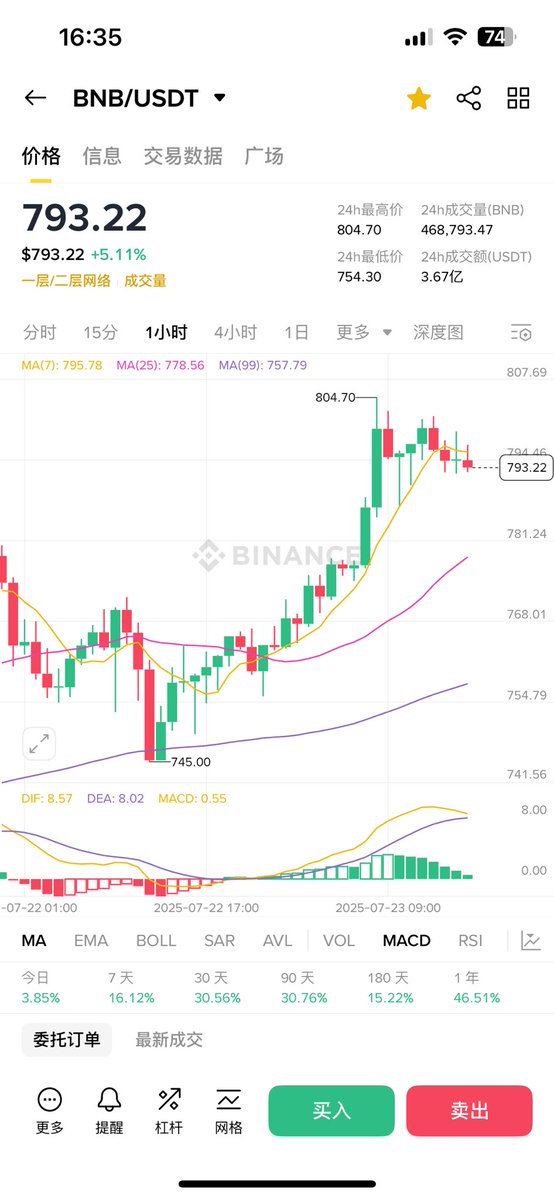Tap the 745.00 chart low marker
The width and height of the screenshot is (554, 1199).
point(190,762)
